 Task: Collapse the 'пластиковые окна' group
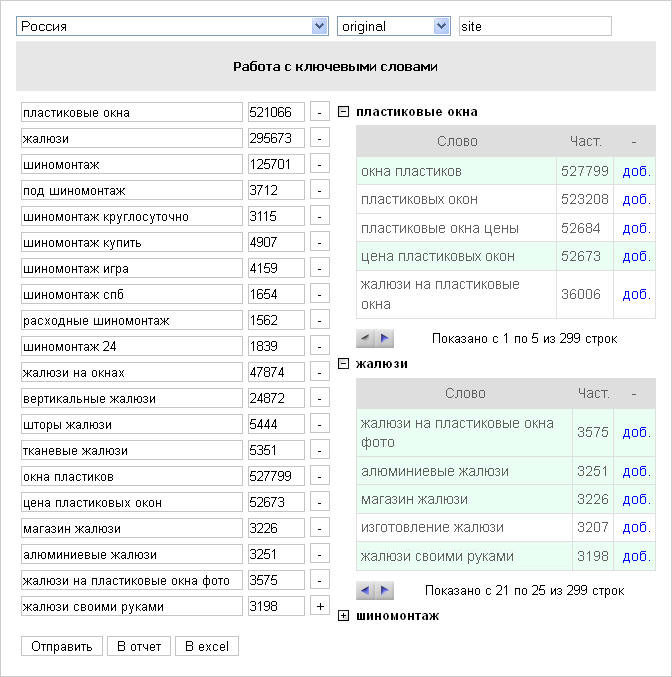[344, 112]
